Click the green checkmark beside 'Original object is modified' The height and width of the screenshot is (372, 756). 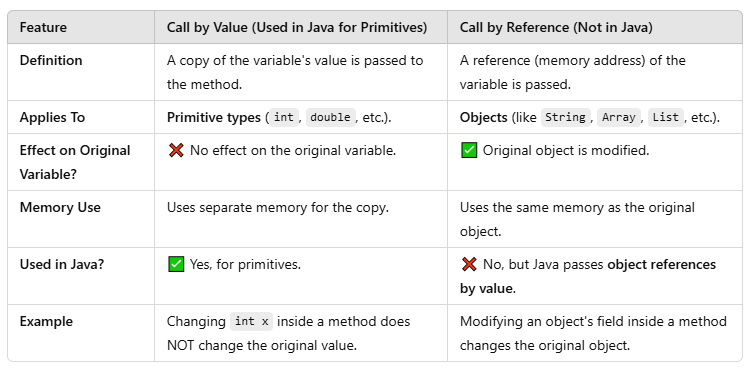pos(469,150)
